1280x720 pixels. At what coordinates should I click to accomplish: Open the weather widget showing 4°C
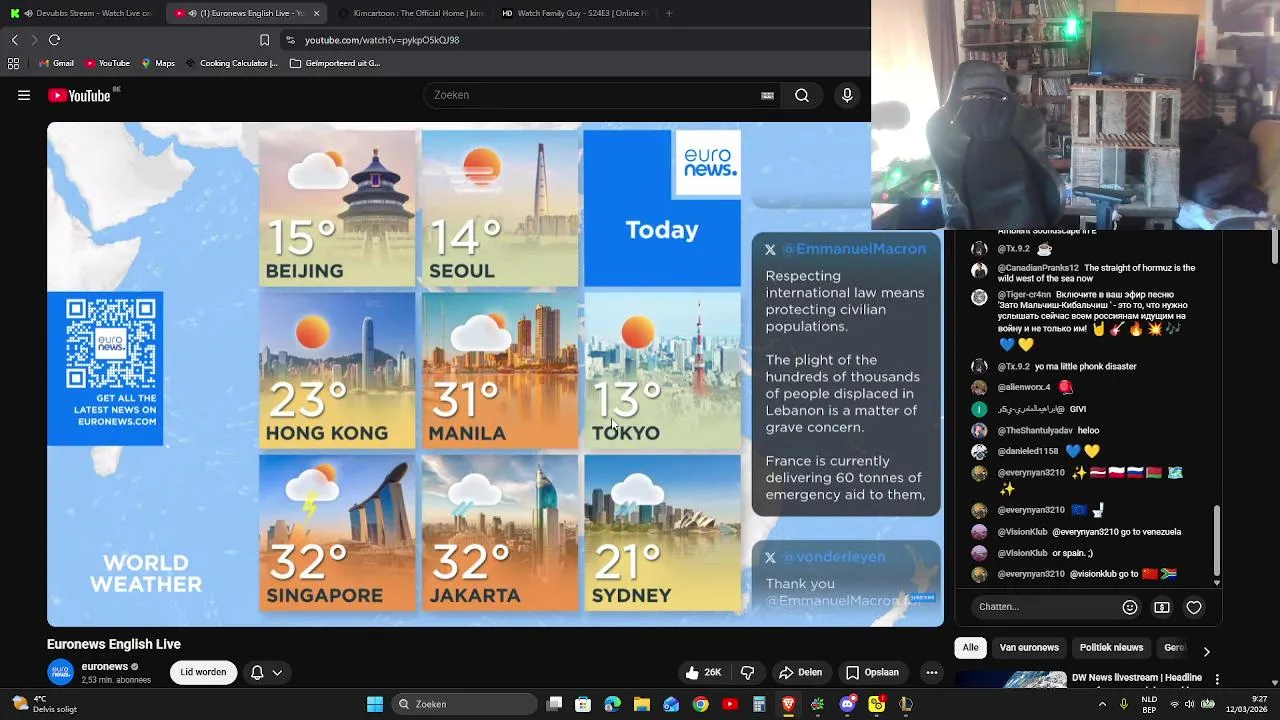point(44,704)
